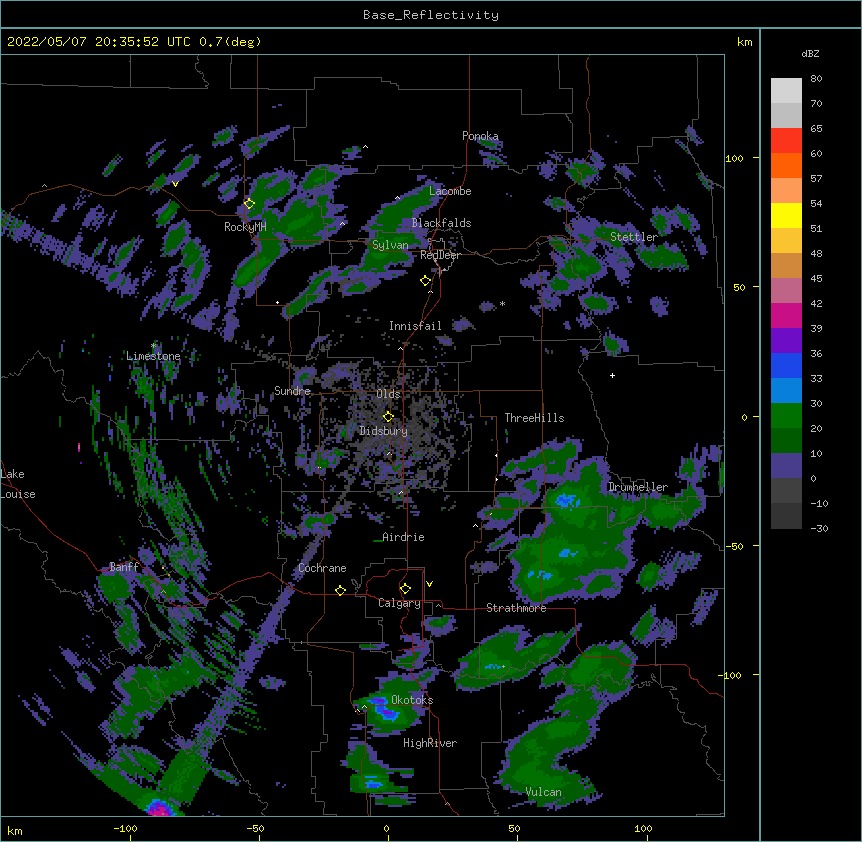Click the RockyMH label
The image size is (862, 842).
pyautogui.click(x=245, y=227)
